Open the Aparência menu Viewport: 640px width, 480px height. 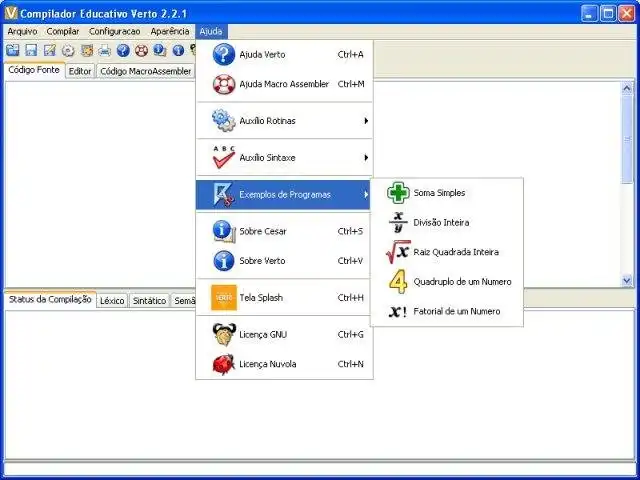click(x=170, y=31)
